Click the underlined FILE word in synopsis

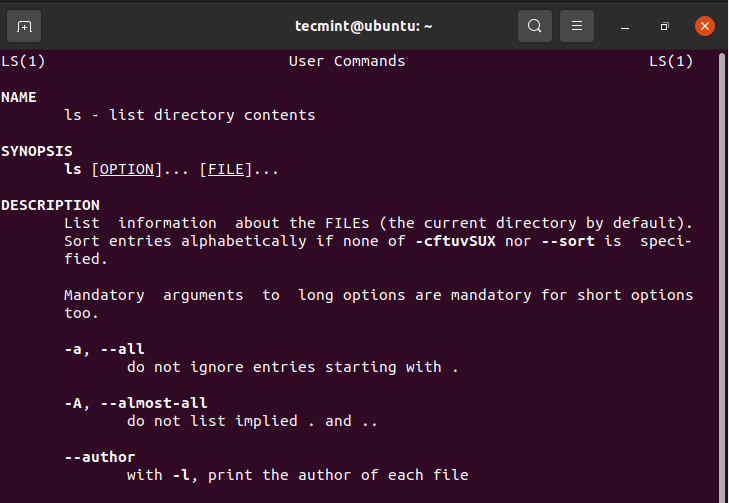coord(225,169)
